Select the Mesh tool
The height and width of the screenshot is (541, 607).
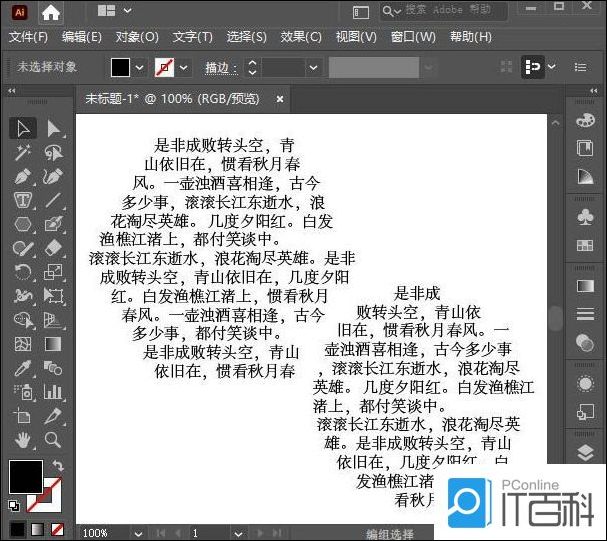tap(22, 344)
